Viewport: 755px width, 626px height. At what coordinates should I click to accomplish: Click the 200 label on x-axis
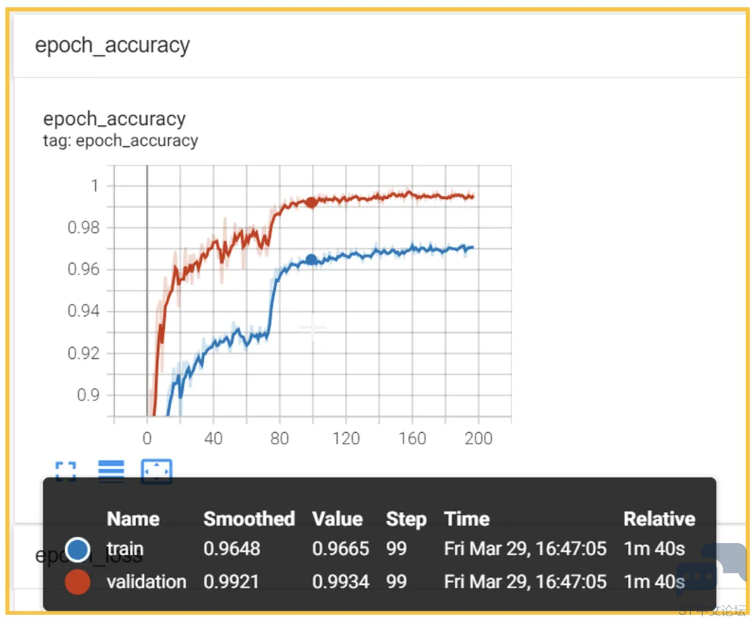tap(478, 438)
